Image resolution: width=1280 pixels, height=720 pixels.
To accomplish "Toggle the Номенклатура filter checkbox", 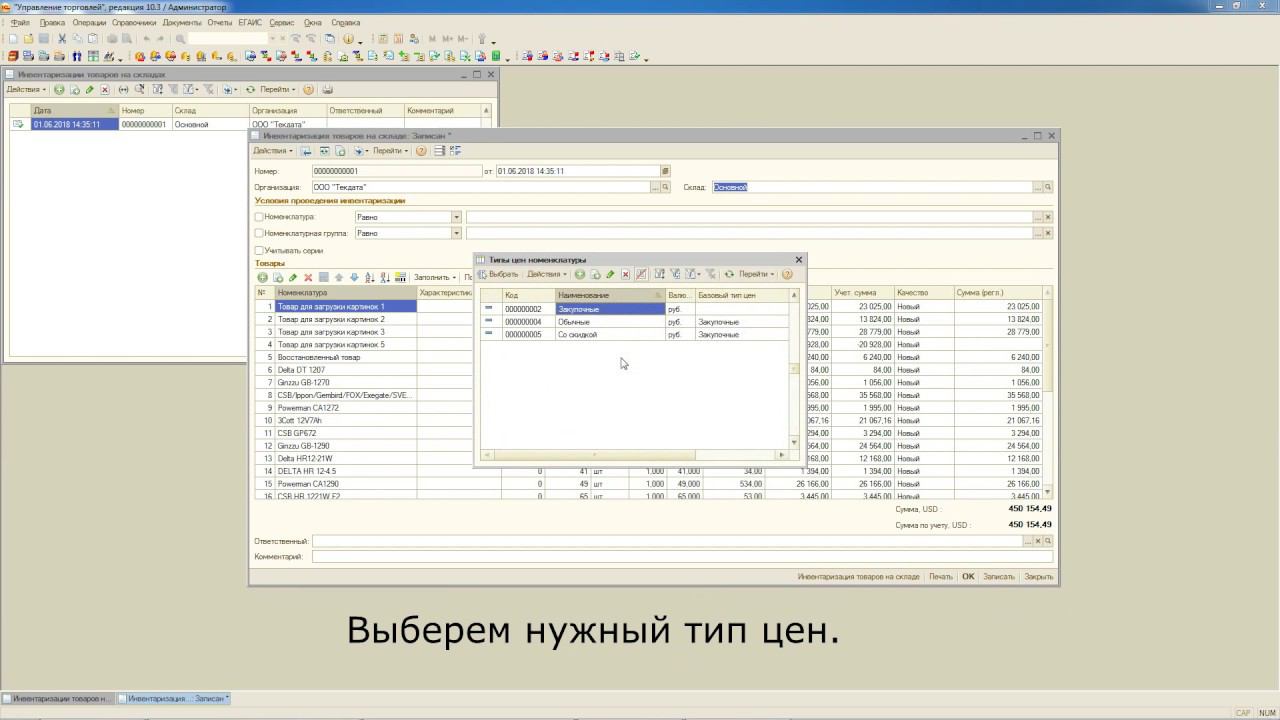I will pyautogui.click(x=259, y=217).
